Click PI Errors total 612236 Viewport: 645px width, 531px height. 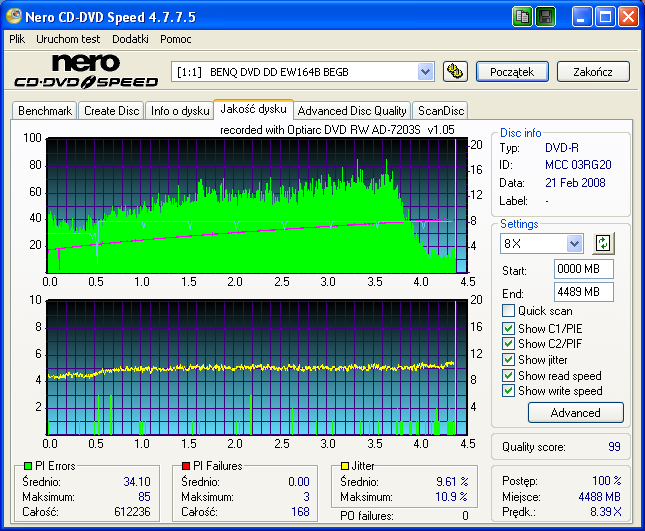[132, 512]
